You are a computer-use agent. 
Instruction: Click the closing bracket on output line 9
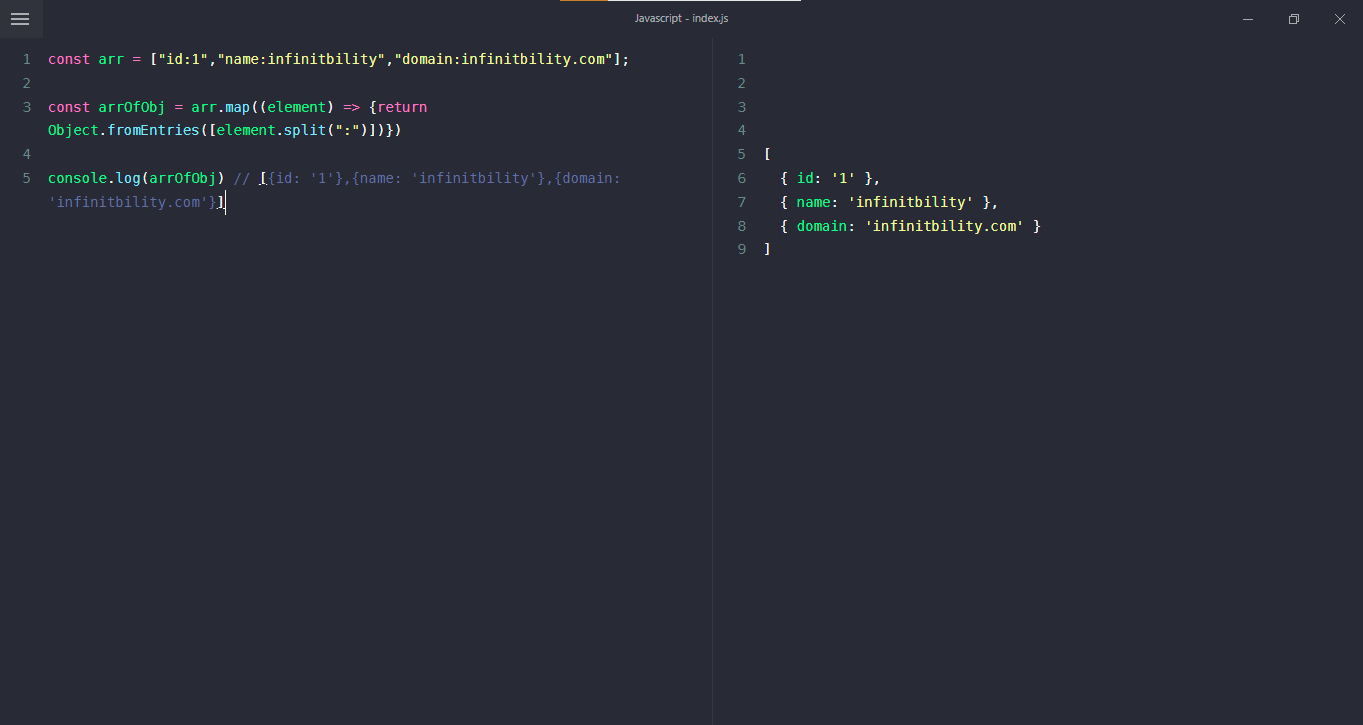(x=767, y=251)
